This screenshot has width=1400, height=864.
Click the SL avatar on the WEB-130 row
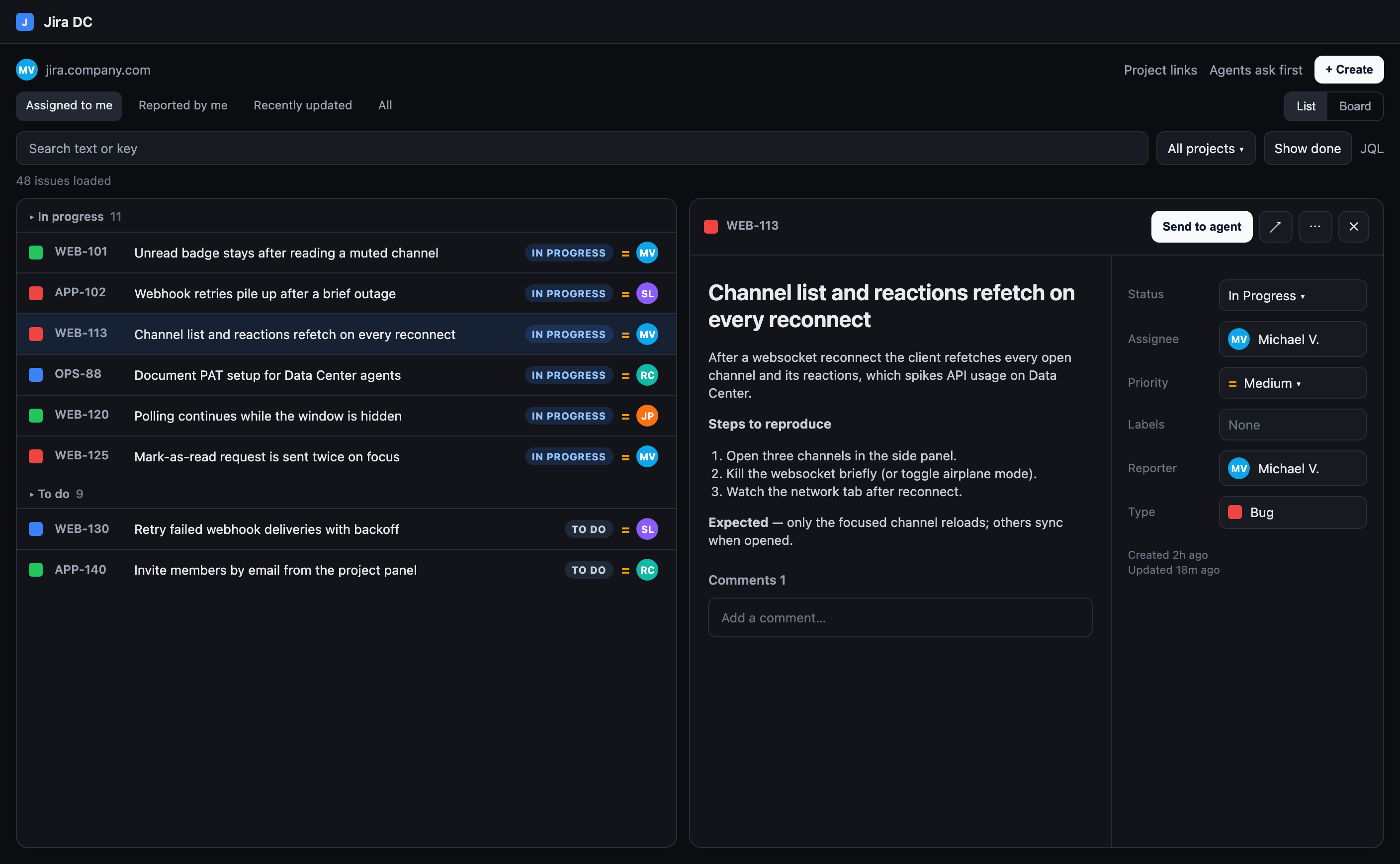(x=647, y=529)
